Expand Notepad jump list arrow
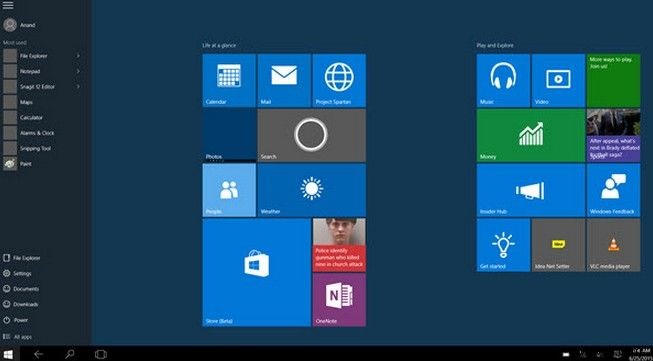The image size is (653, 361). click(78, 71)
